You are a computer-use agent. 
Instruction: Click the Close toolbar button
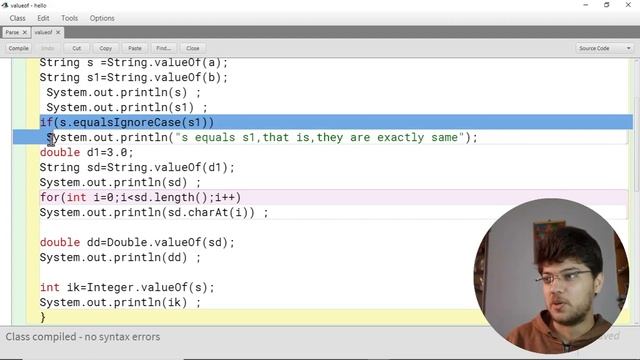point(193,48)
